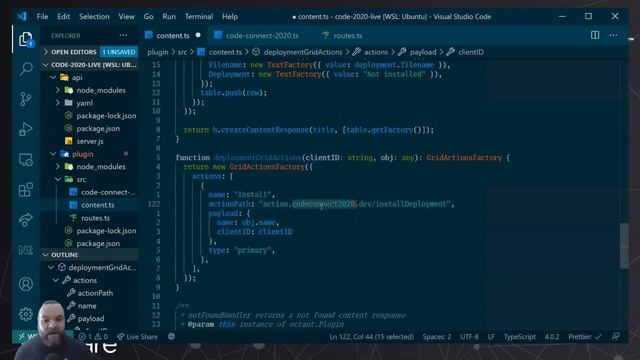Change indentation via Spaces: 2
This screenshot has width=640, height=360.
click(437, 337)
